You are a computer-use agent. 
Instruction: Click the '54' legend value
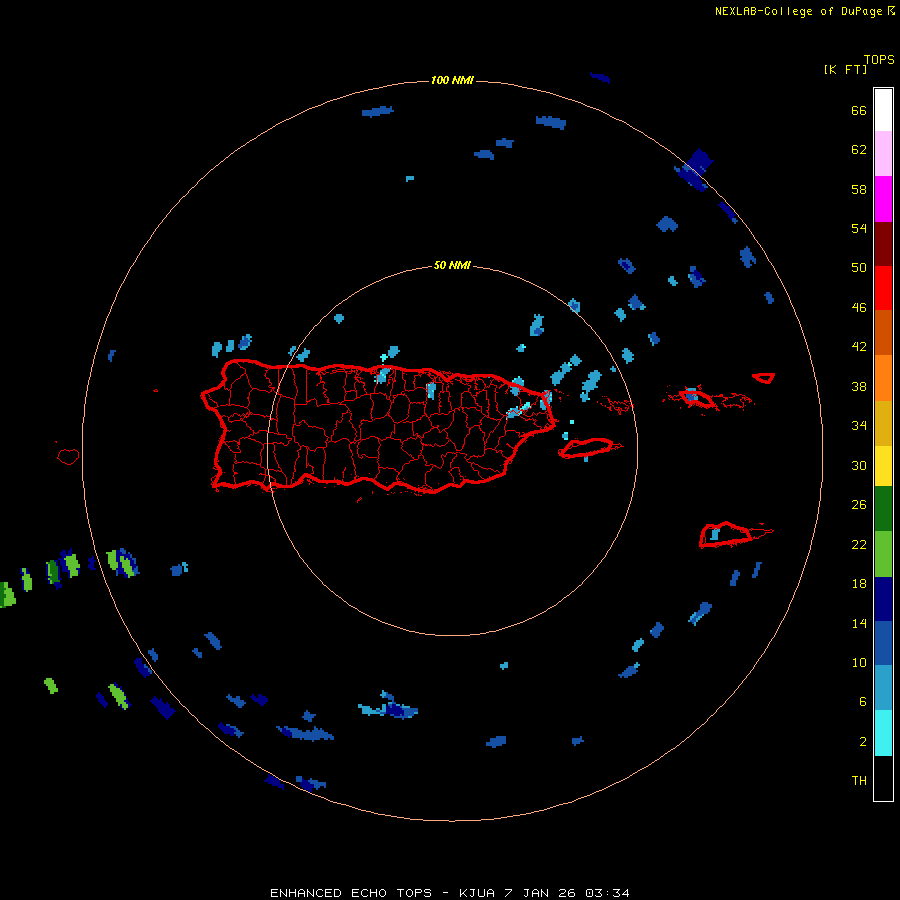coord(859,228)
